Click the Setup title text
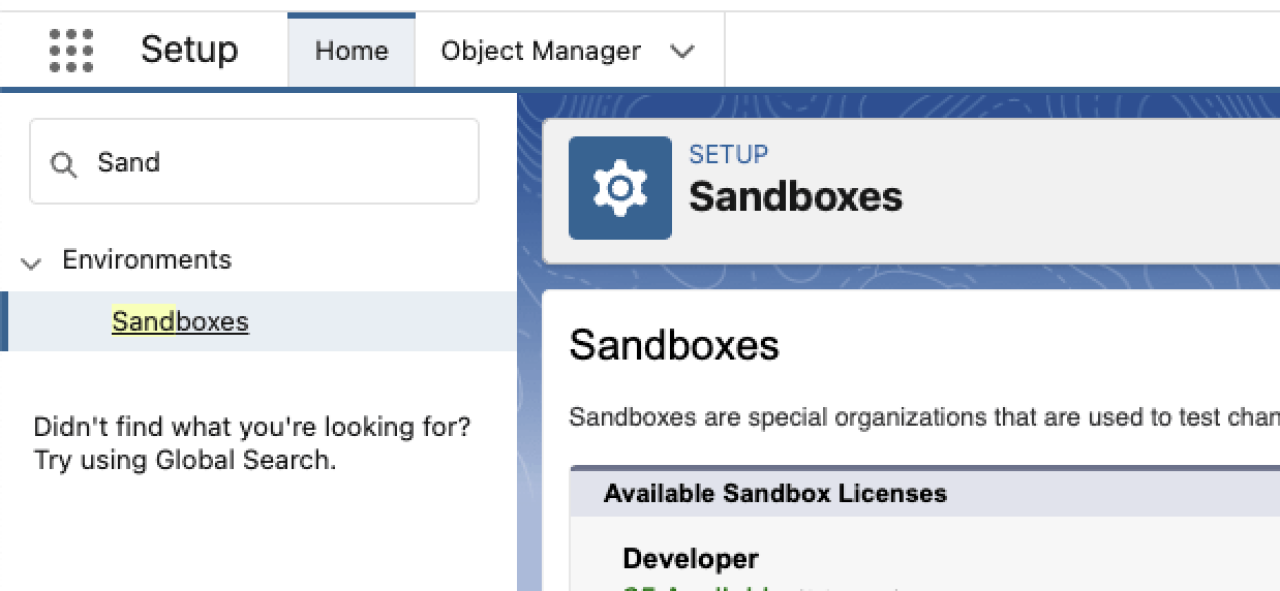This screenshot has height=591, width=1280. (x=189, y=50)
